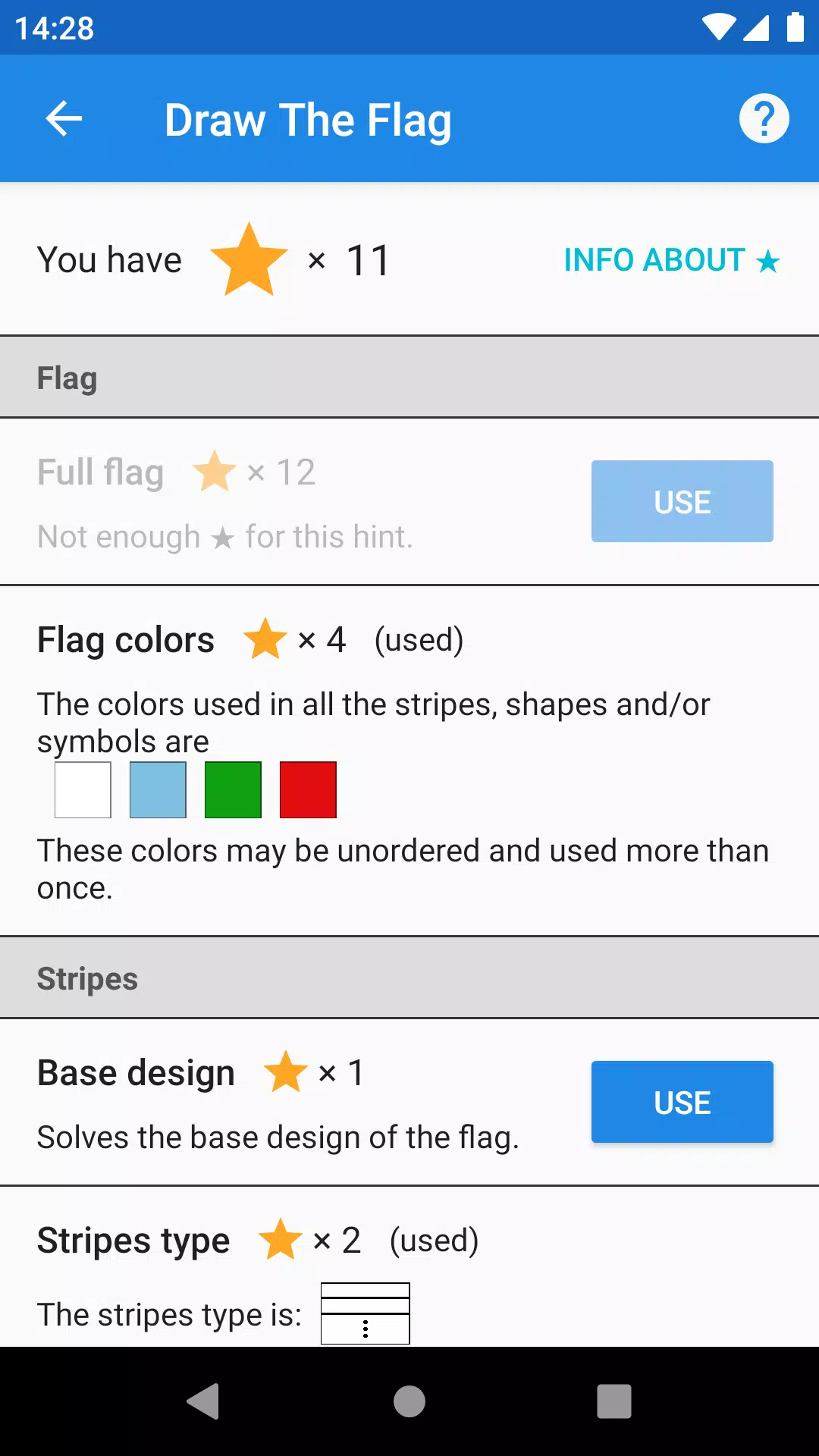Tap the stripes type diagram icon
This screenshot has height=1456, width=819.
coord(365,1313)
